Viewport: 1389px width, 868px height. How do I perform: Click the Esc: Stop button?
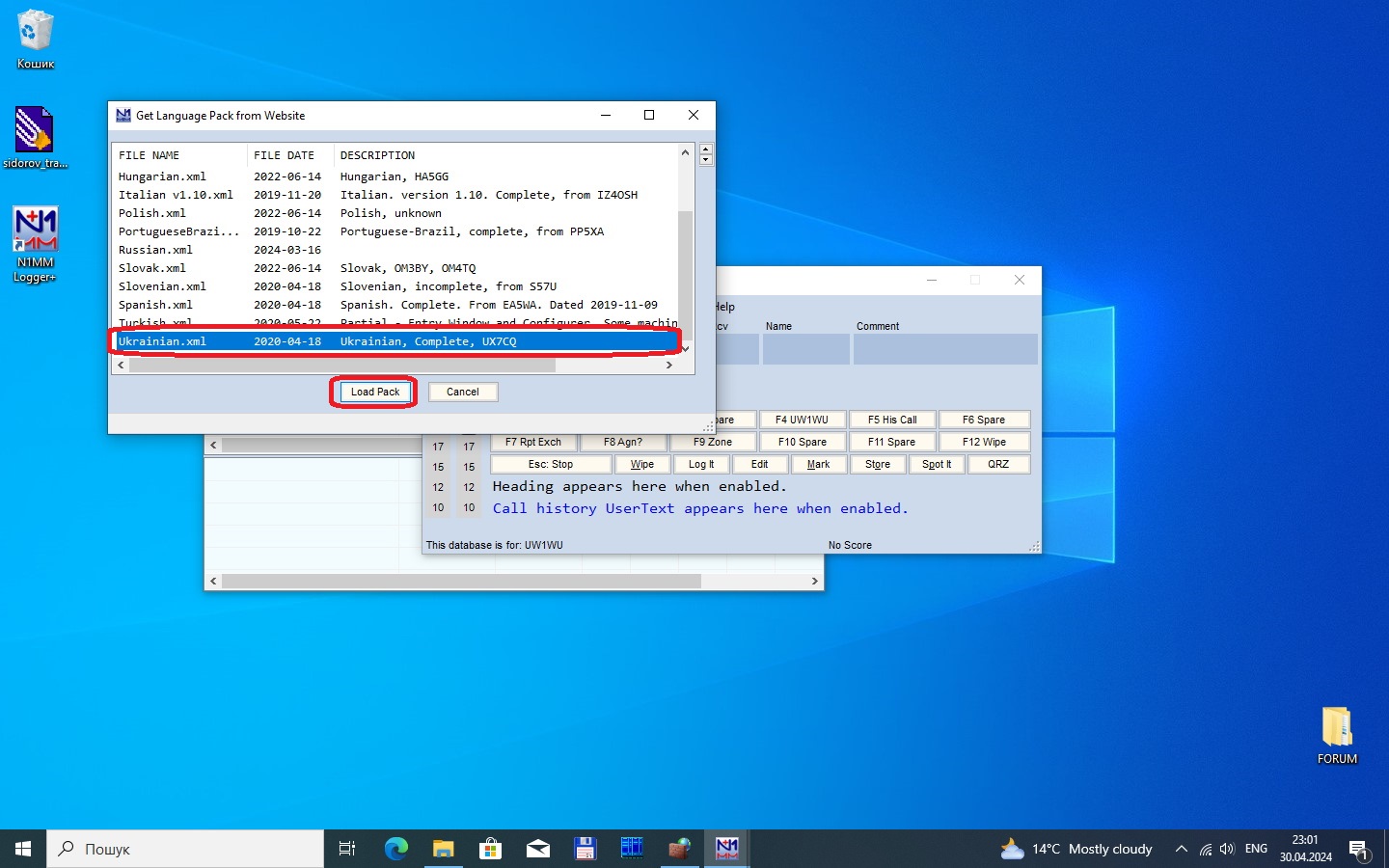click(551, 464)
